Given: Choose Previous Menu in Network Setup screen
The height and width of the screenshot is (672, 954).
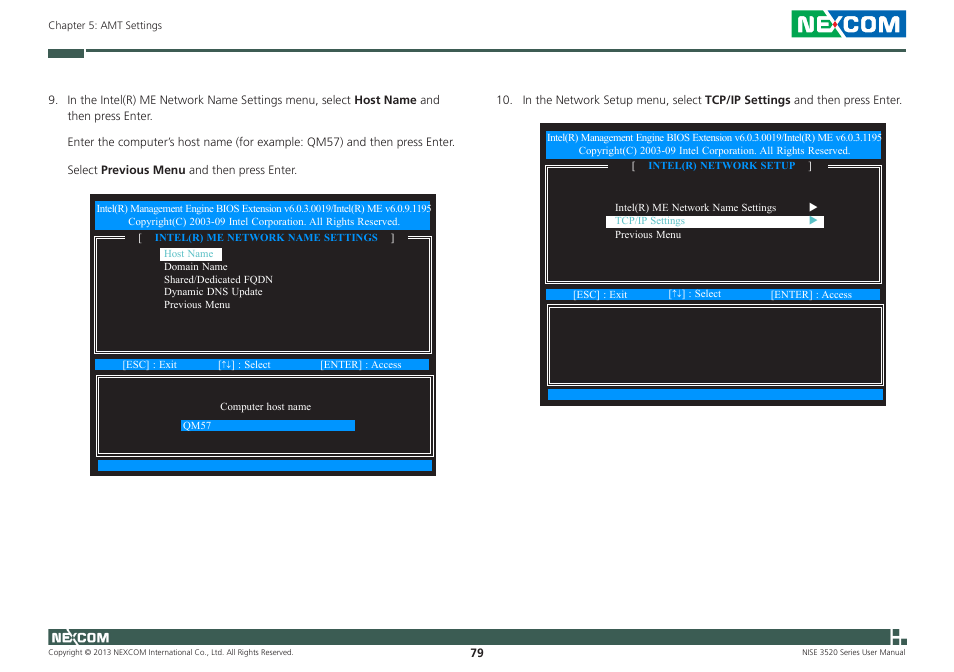Looking at the screenshot, I should coord(648,235).
